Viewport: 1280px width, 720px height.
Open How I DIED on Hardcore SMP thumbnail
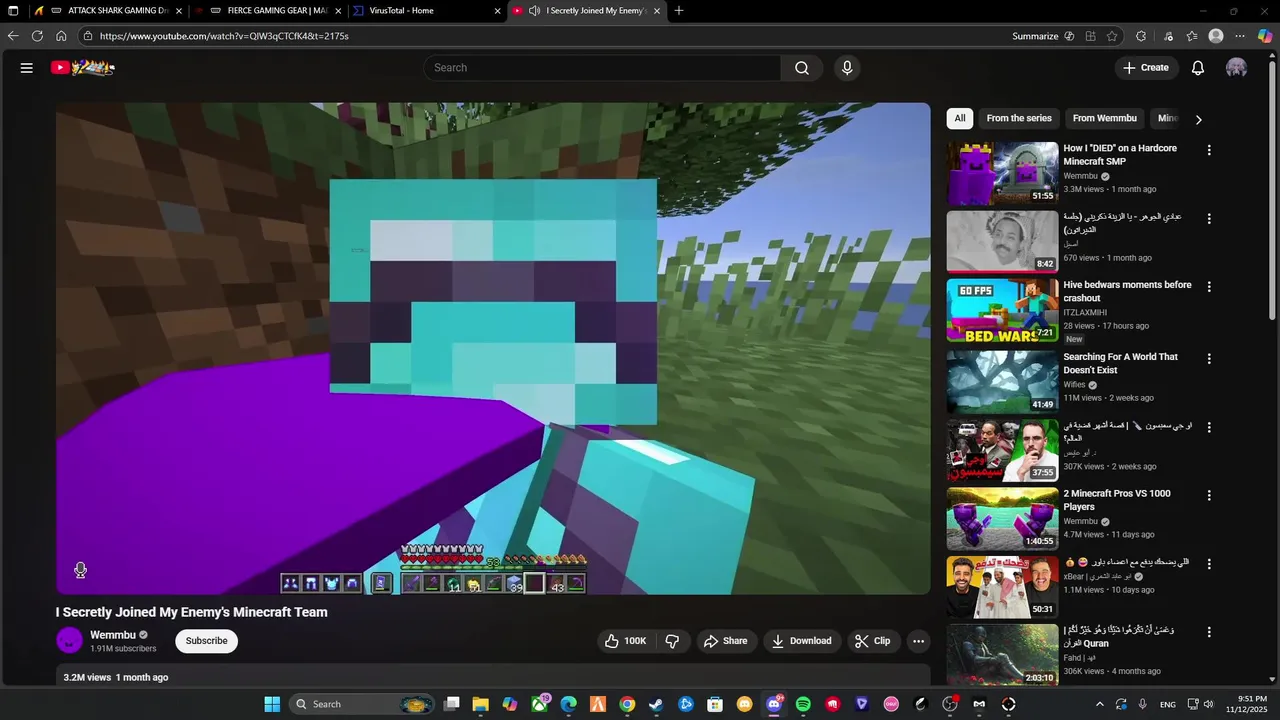click(x=1002, y=173)
